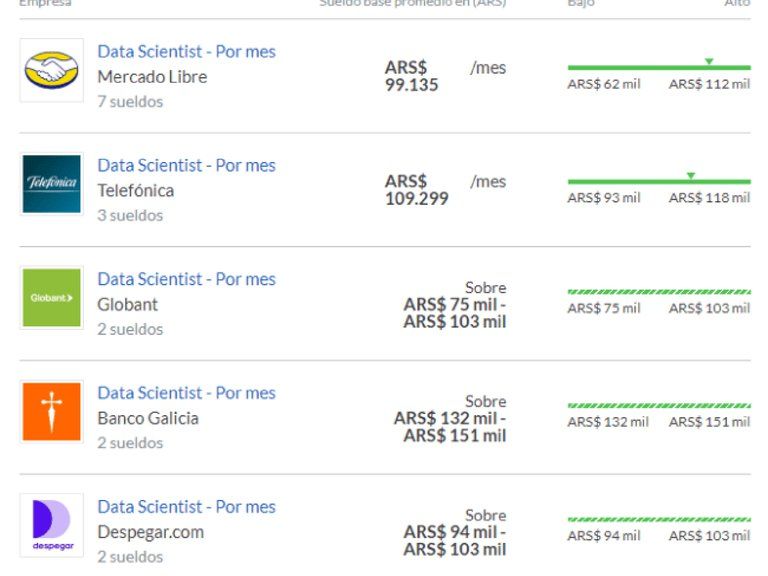
Task: Click the green Globant logo
Action: pos(51,298)
